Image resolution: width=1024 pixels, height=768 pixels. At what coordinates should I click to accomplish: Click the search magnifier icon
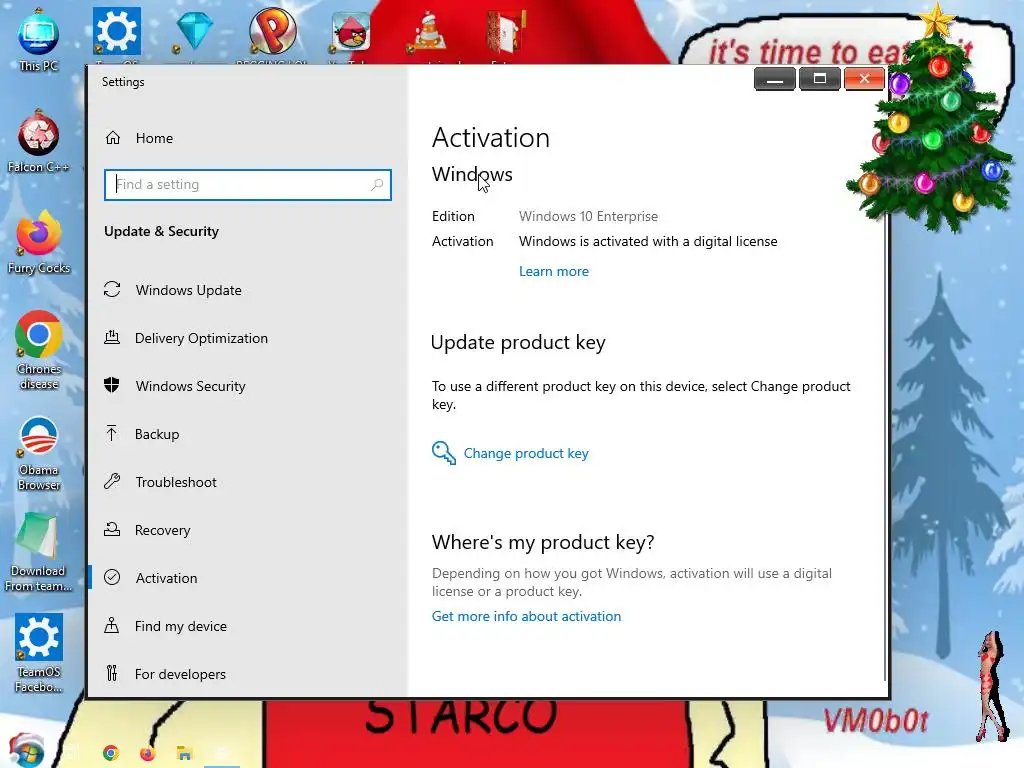[377, 185]
